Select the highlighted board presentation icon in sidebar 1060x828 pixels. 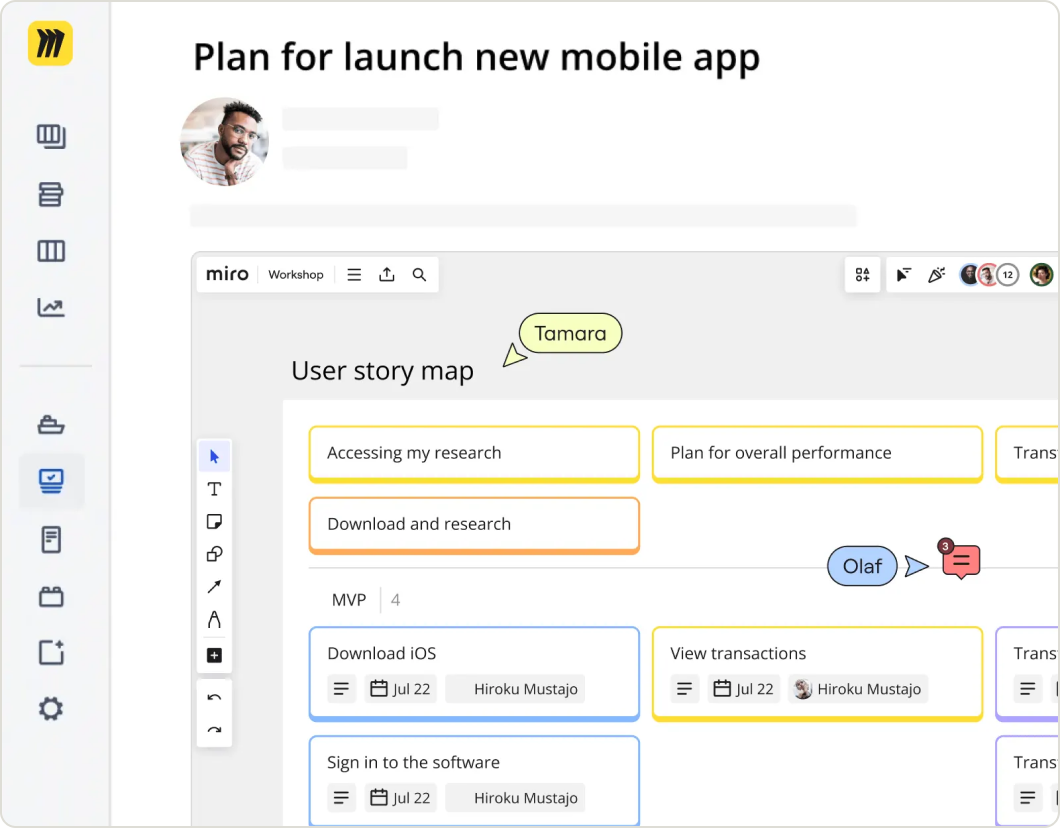pos(51,481)
